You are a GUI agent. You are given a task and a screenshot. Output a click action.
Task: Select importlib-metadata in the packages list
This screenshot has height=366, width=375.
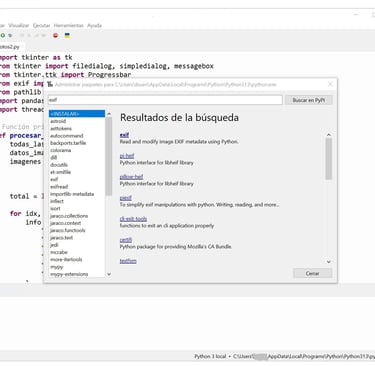point(72,194)
